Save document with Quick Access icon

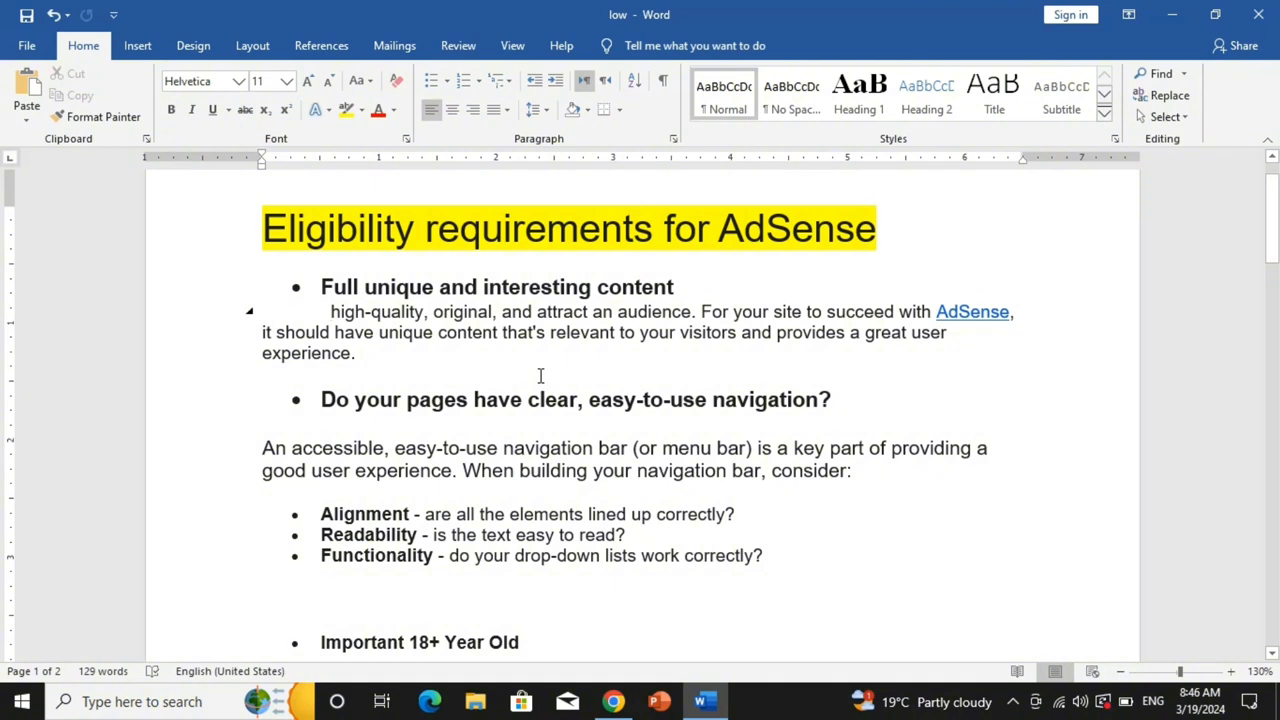point(26,15)
